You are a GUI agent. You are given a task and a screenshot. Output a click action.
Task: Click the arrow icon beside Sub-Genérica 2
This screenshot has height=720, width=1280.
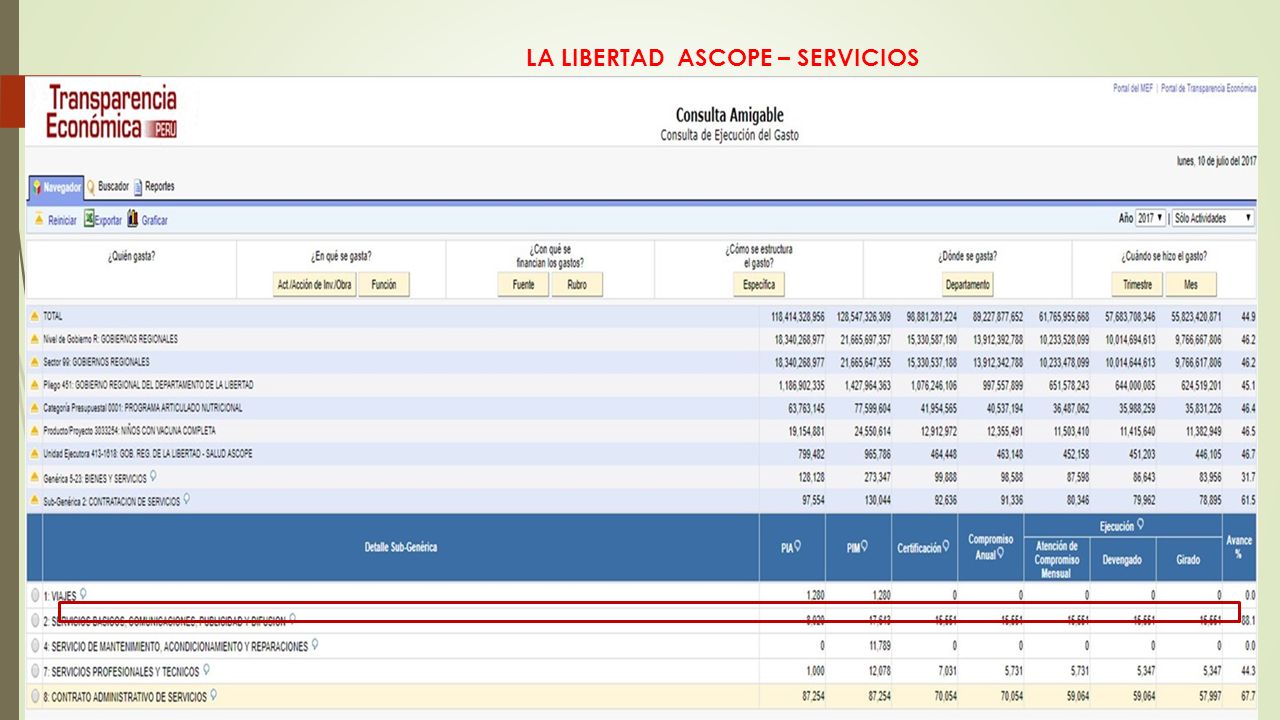pos(35,501)
